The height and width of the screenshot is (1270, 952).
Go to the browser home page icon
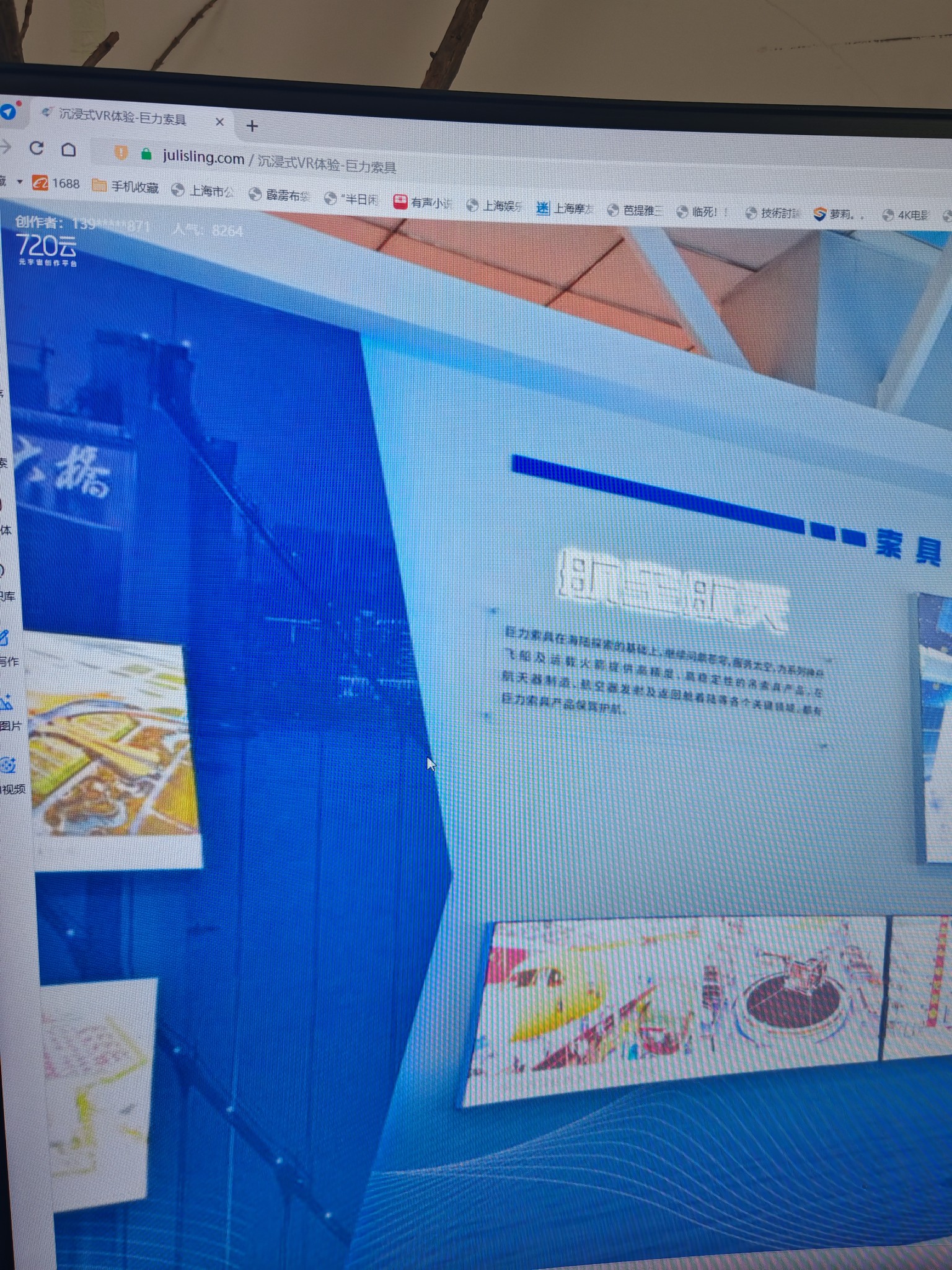(x=69, y=149)
